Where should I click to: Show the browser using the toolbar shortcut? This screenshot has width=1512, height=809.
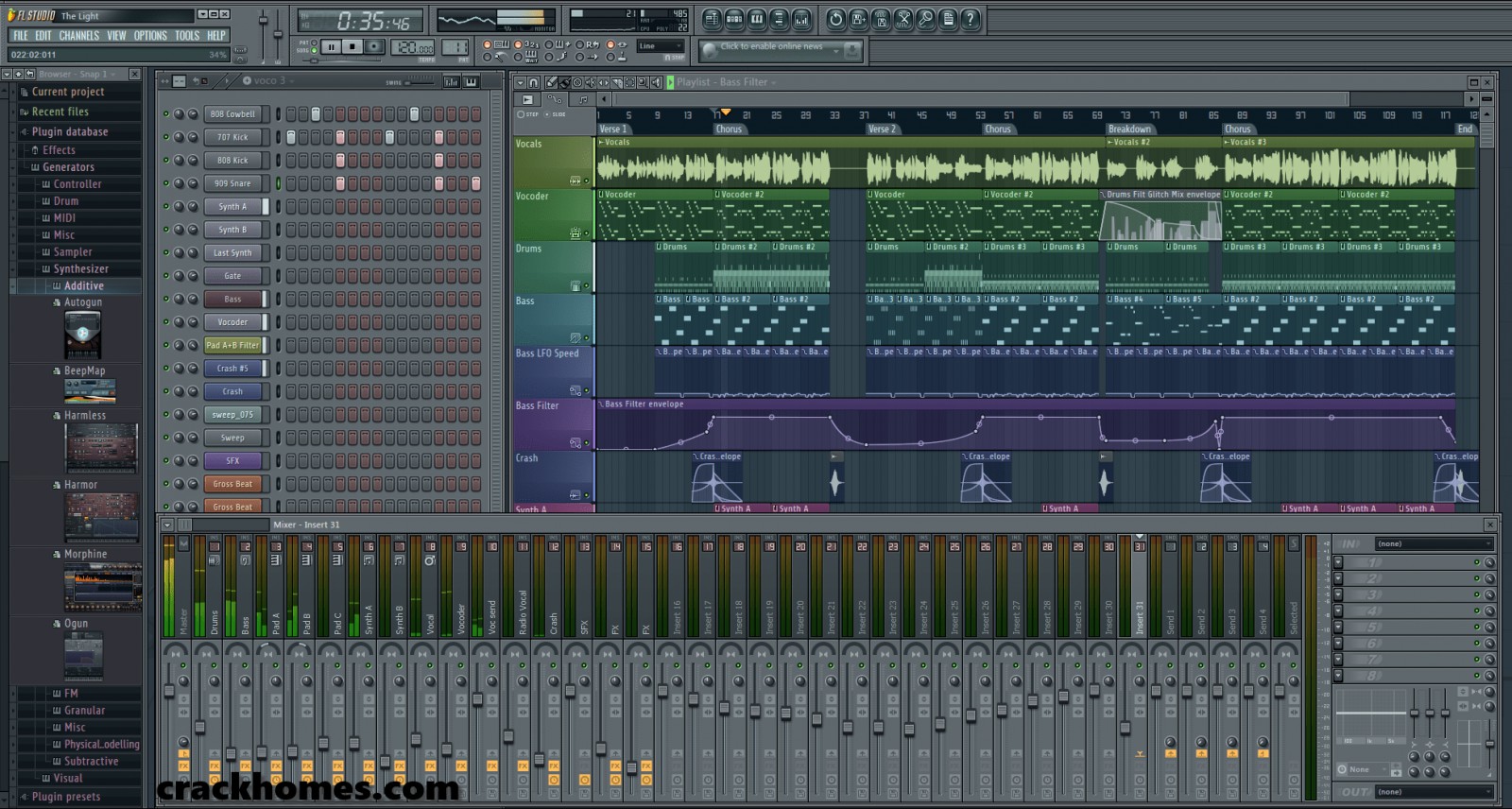point(780,19)
